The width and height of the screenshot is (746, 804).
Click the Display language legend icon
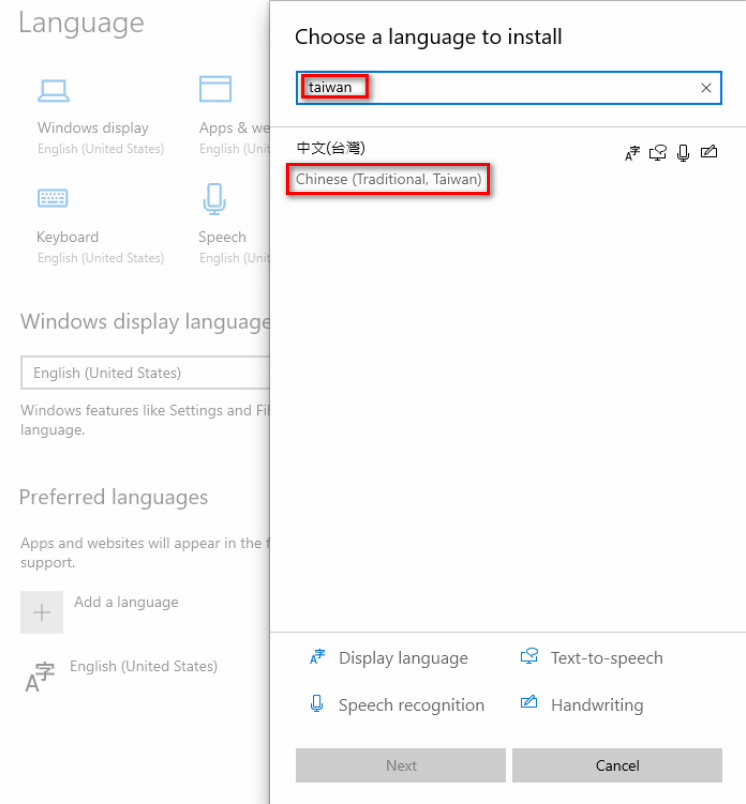317,657
